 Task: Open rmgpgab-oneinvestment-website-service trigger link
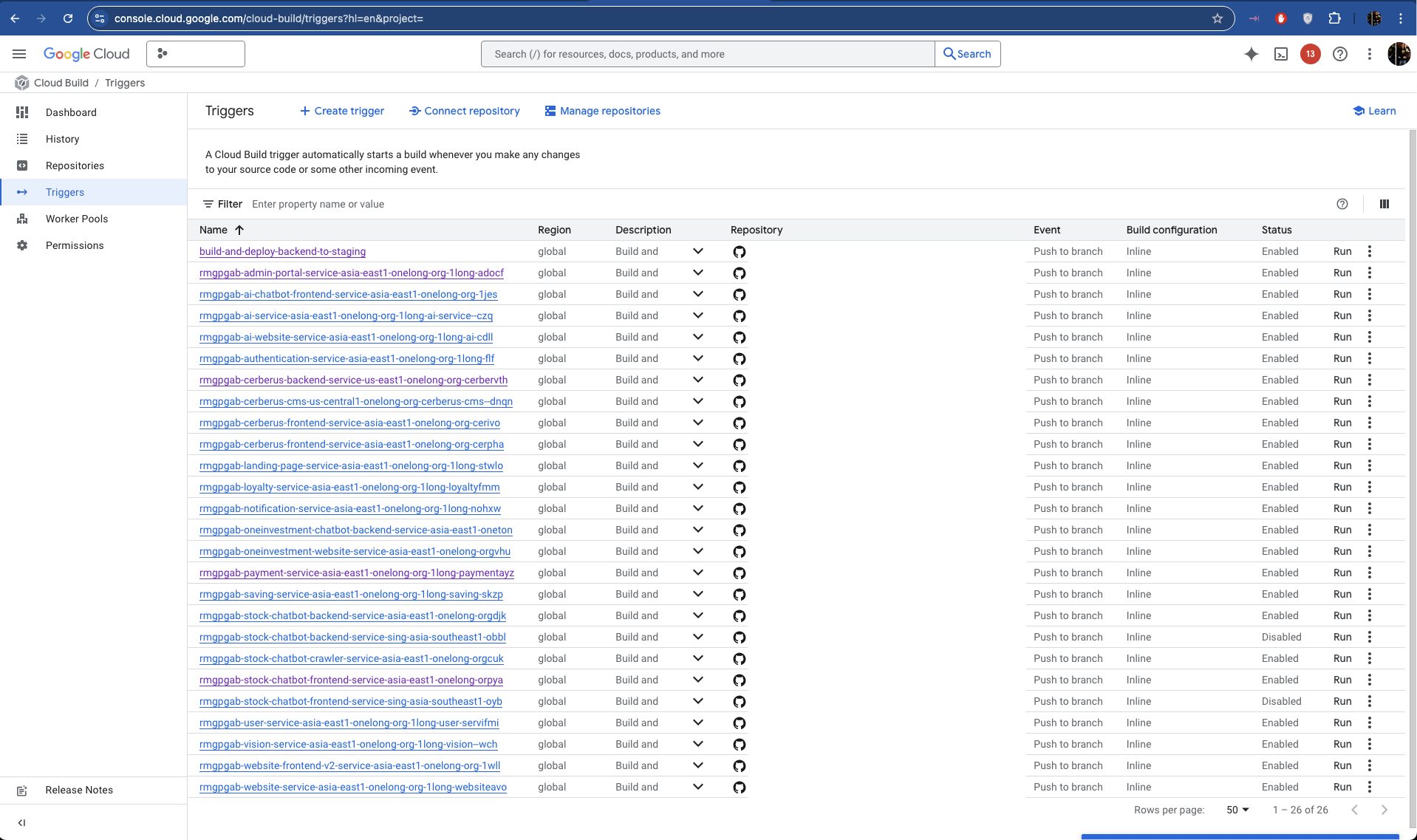(x=355, y=551)
